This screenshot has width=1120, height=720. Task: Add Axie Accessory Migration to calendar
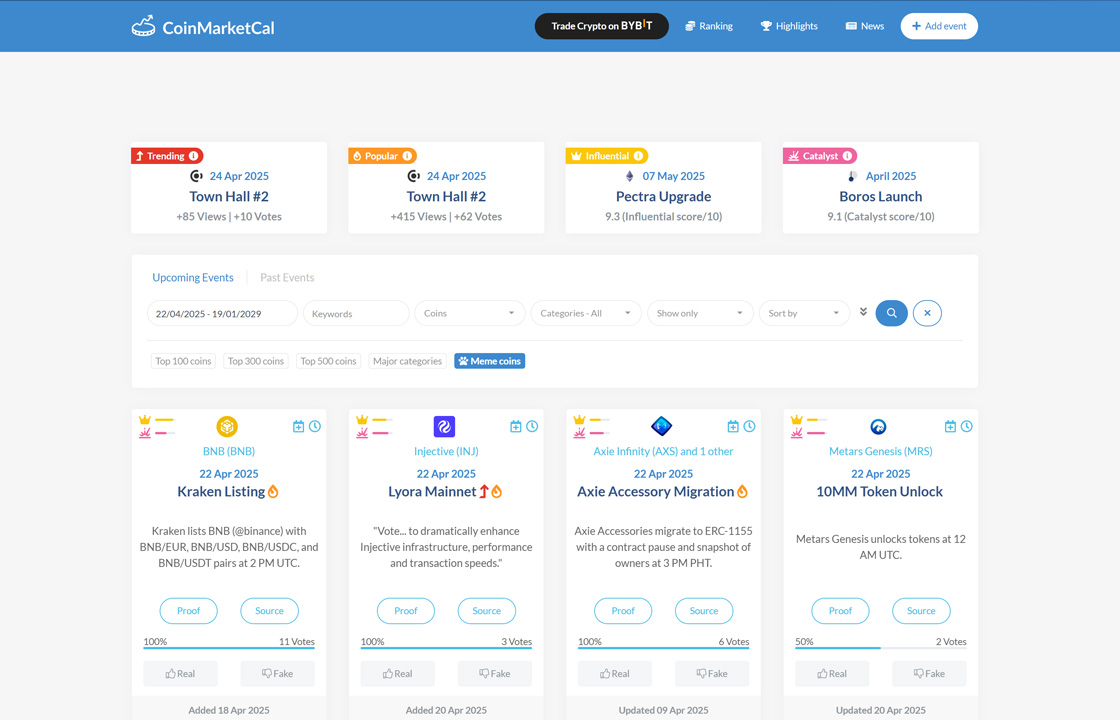(x=733, y=426)
